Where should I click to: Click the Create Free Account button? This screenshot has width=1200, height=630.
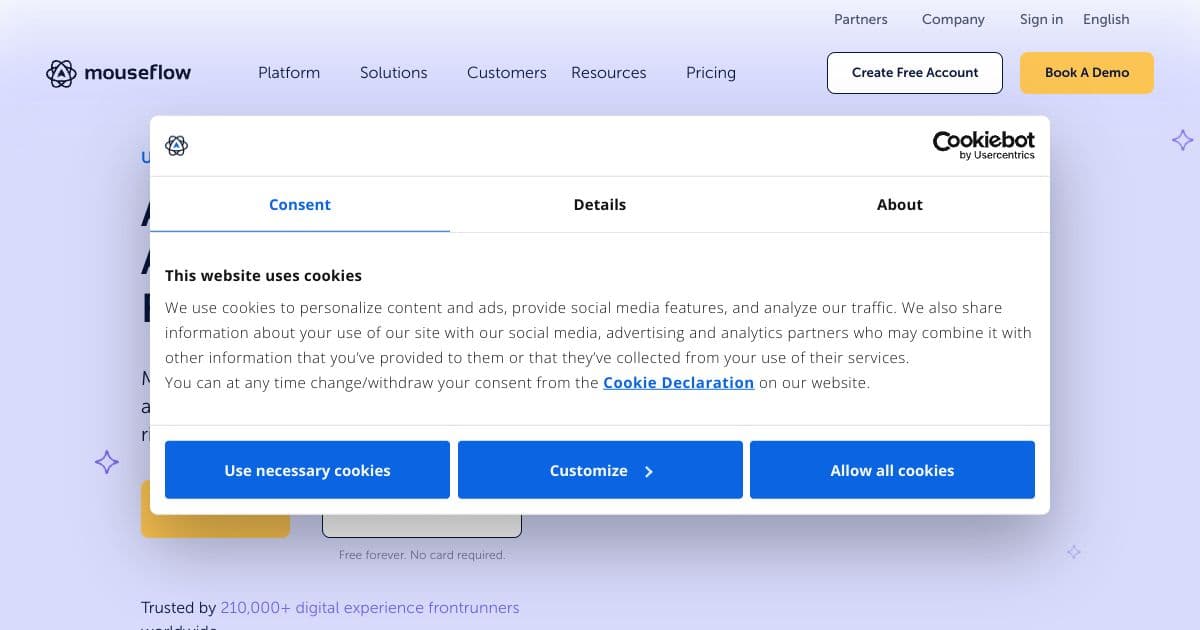(914, 72)
